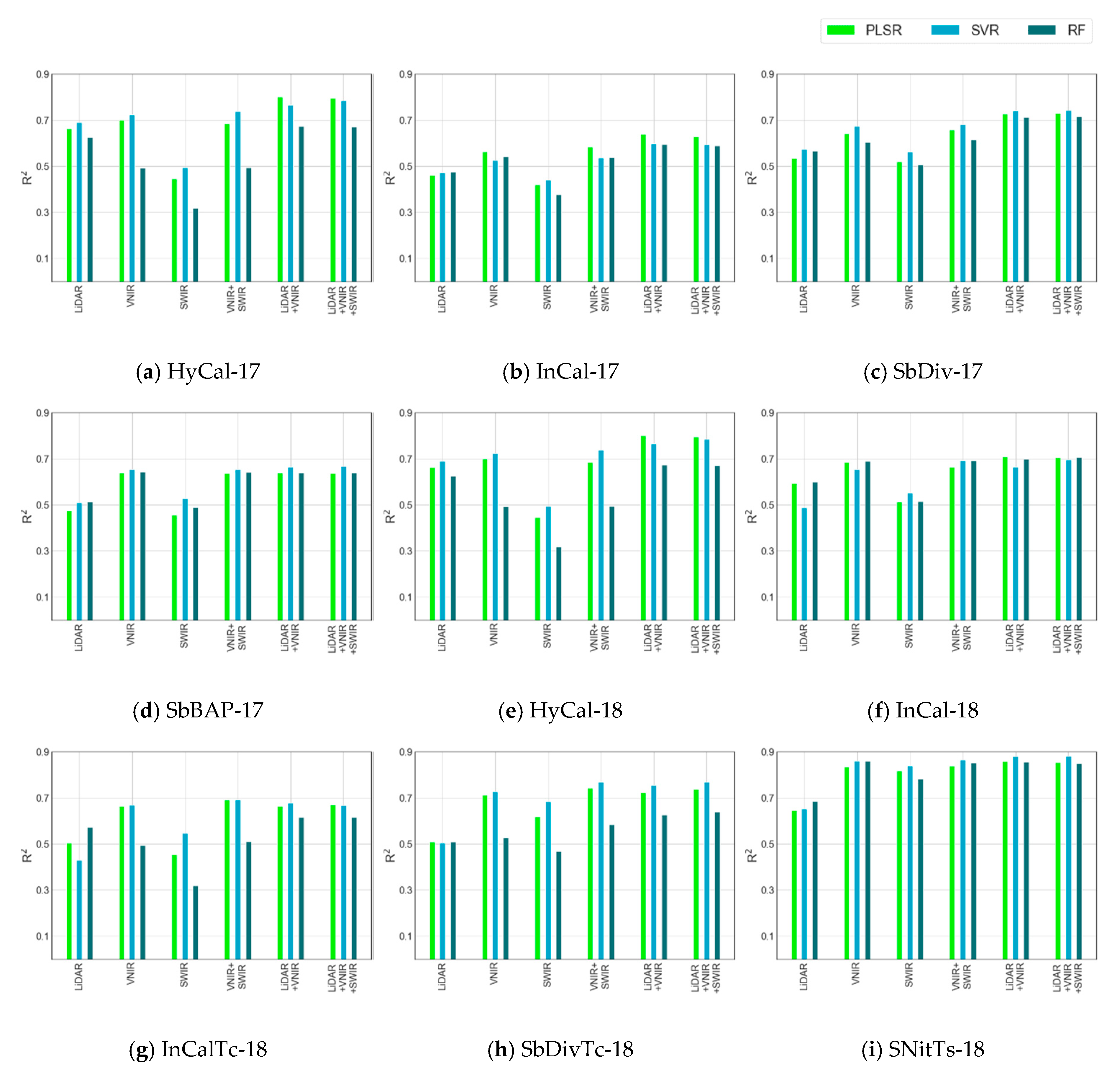Click the green PLSR LiDAR bar in HyCal-17 chart
This screenshot has width=1120, height=1077.
coord(69,206)
